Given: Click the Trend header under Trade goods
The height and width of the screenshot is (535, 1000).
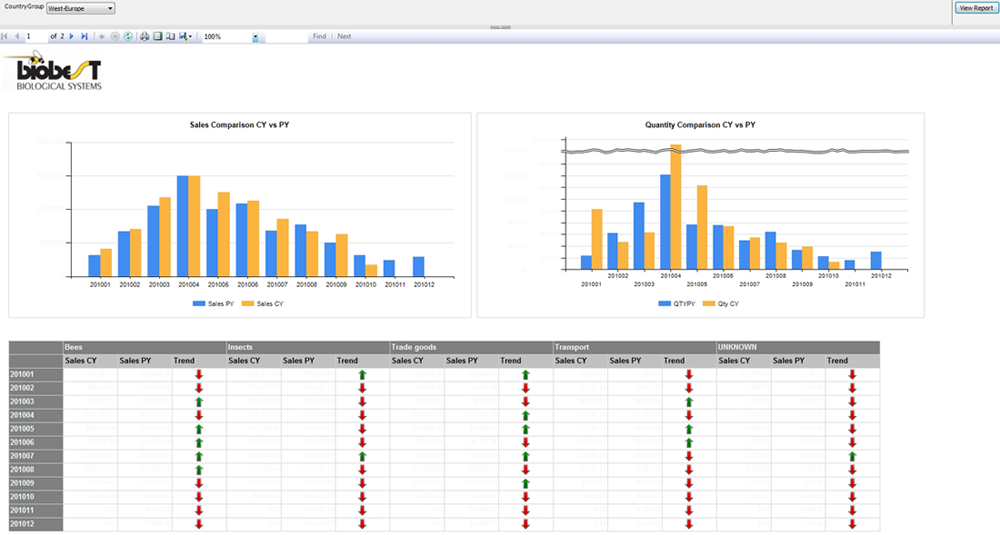Looking at the screenshot, I should (526, 361).
